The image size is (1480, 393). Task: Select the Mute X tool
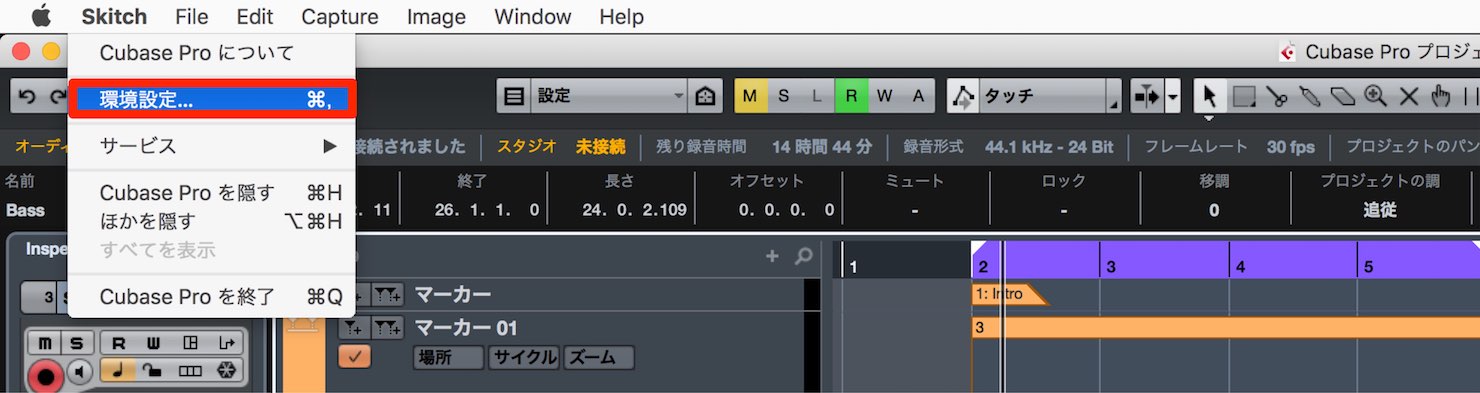point(1409,96)
